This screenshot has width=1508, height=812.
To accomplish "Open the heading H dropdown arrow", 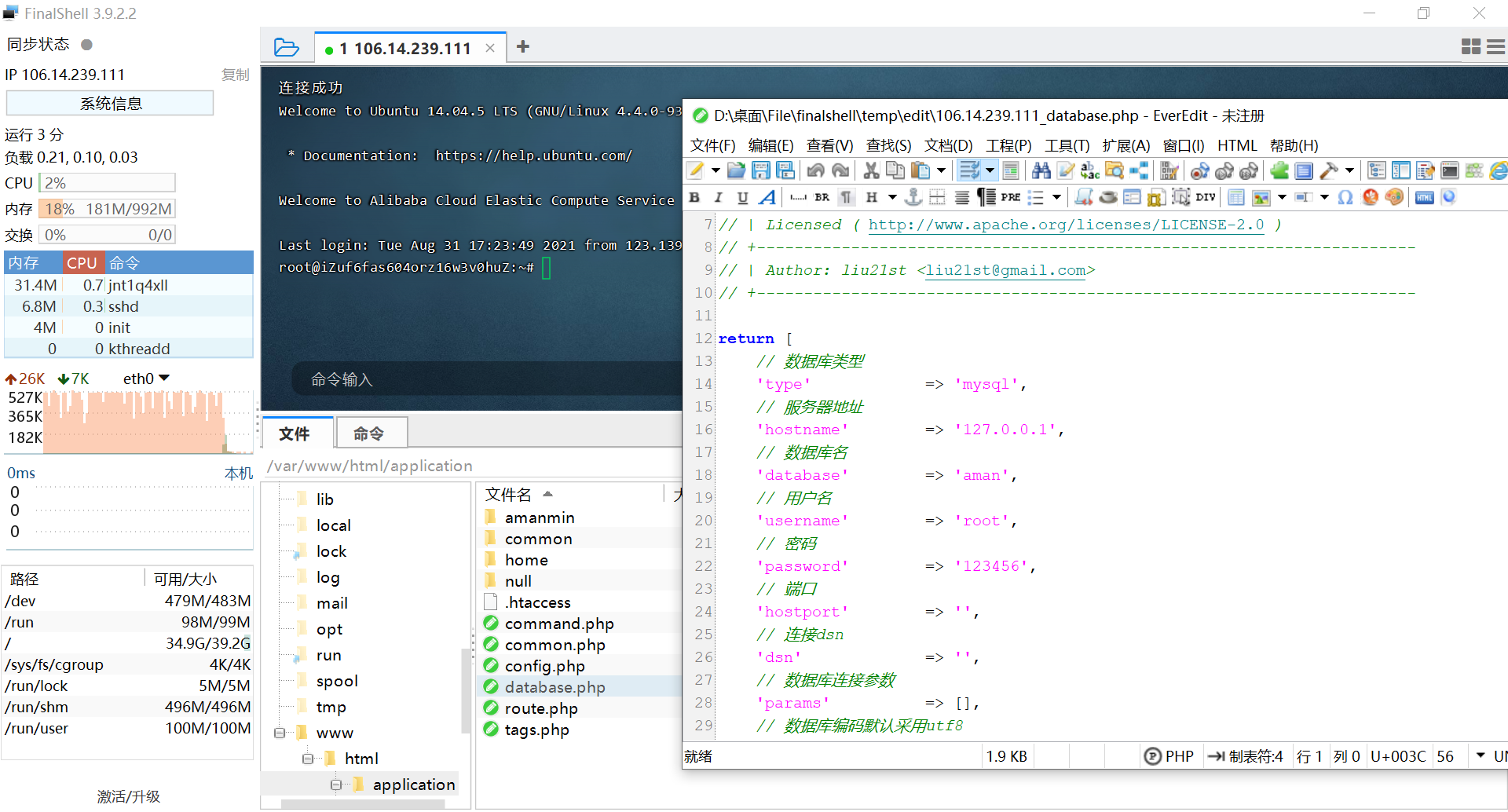I will (x=892, y=197).
